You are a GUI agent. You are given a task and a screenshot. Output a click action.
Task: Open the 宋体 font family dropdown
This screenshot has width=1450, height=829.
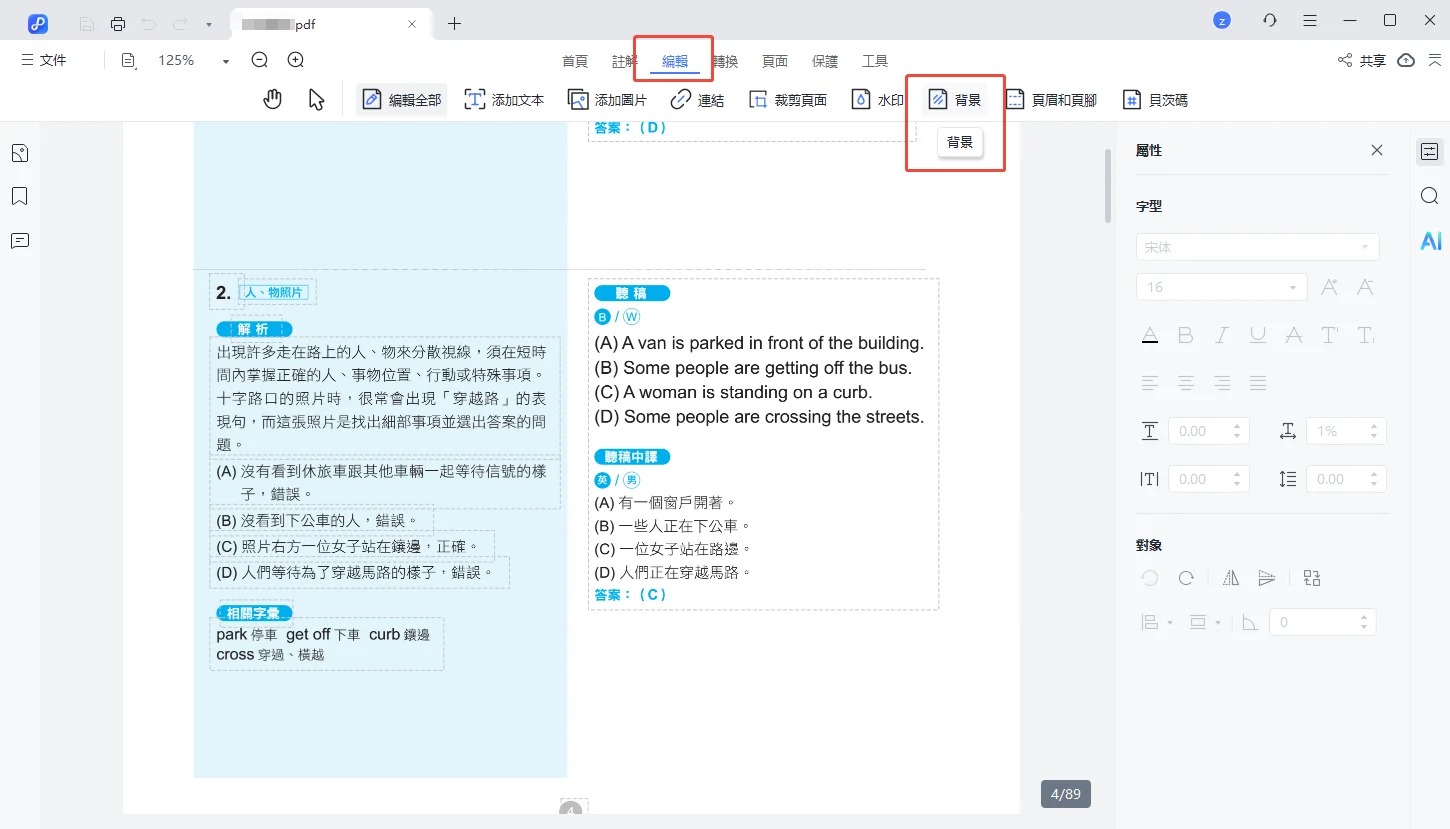pos(1363,246)
